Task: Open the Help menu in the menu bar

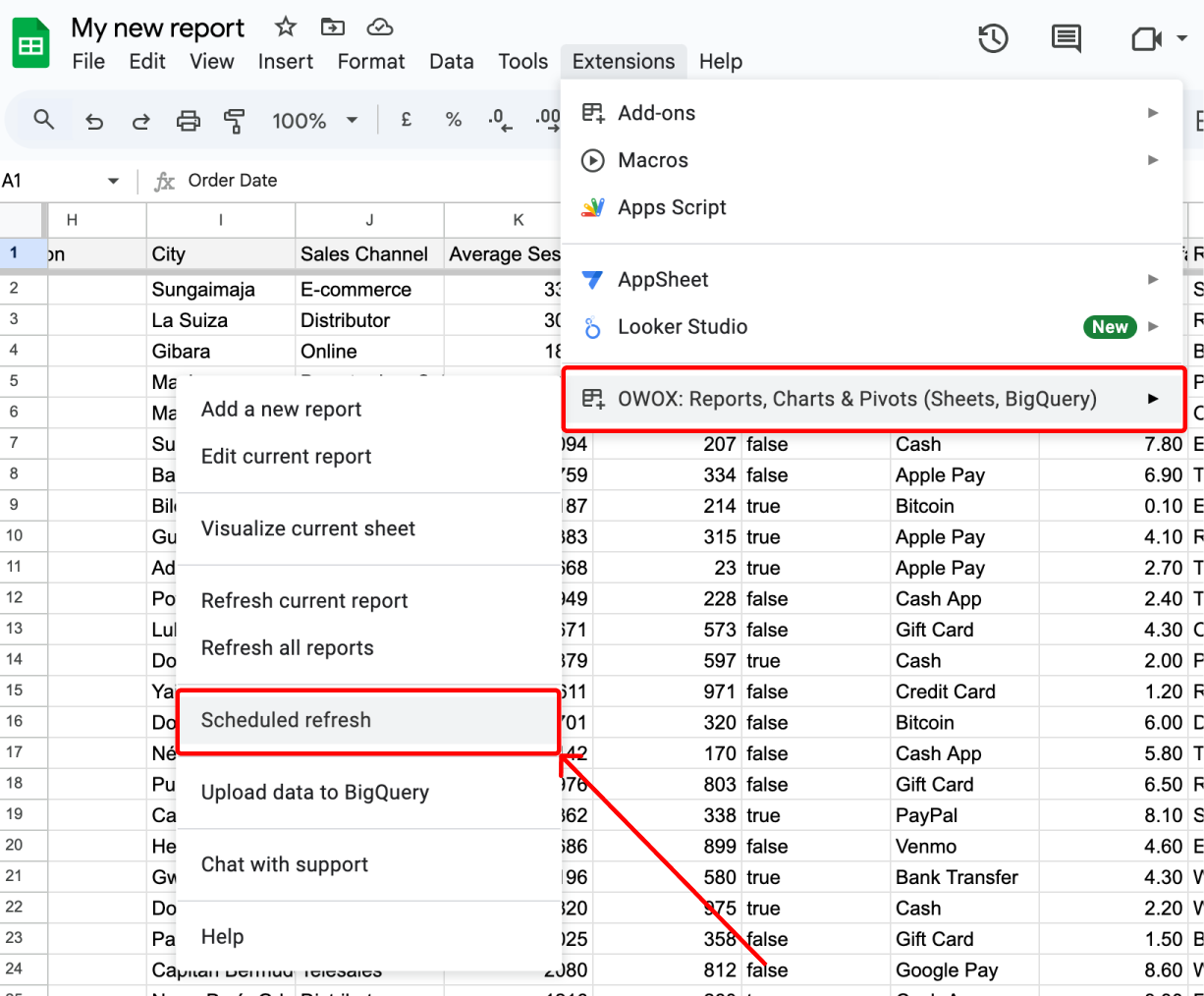Action: (721, 61)
